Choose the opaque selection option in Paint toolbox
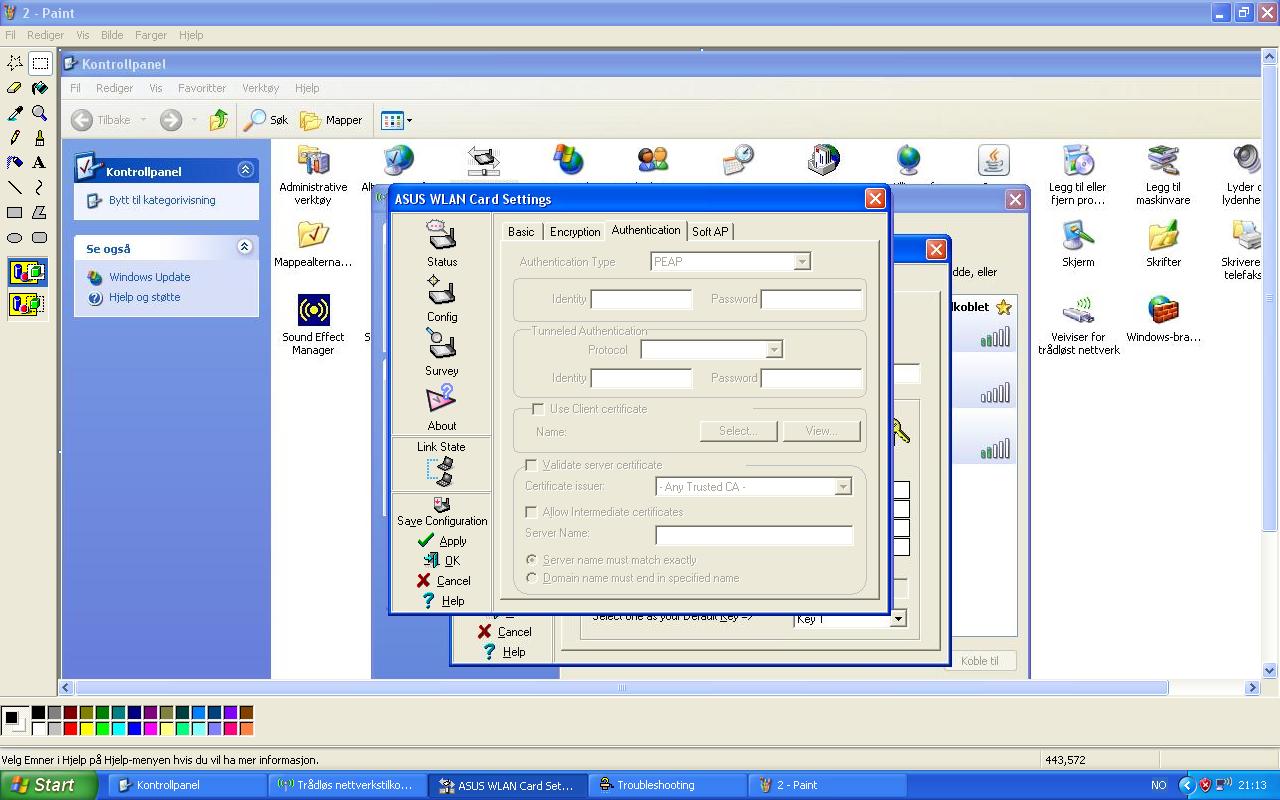The width and height of the screenshot is (1280, 800). pyautogui.click(x=27, y=272)
